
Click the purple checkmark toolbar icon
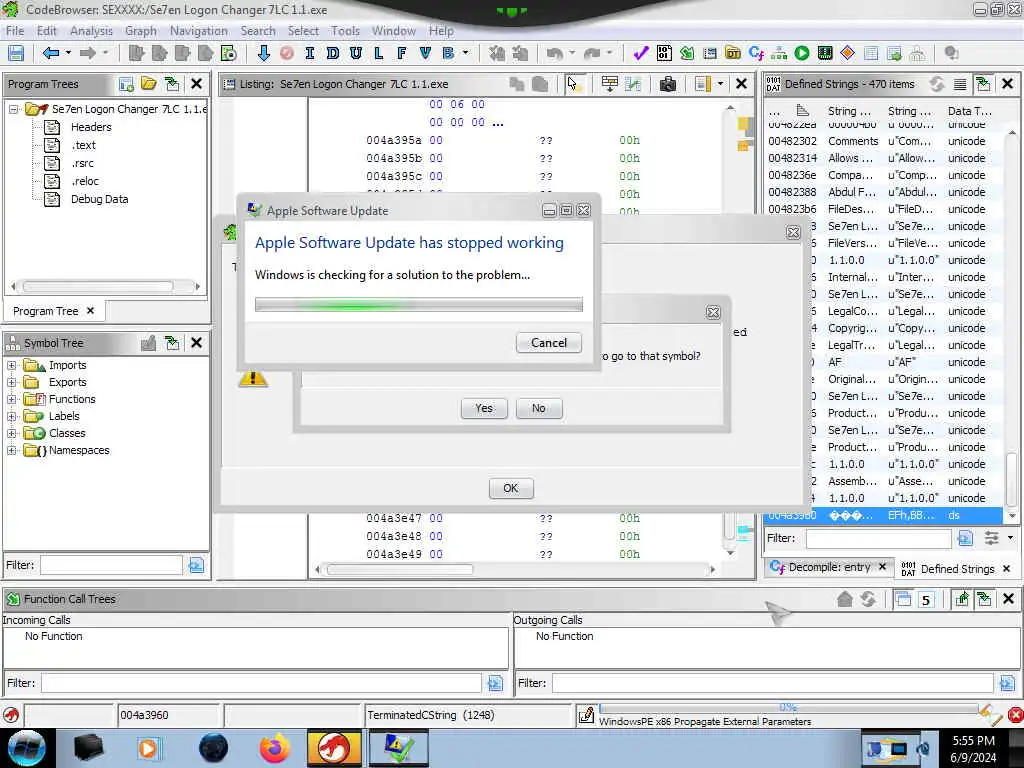click(641, 54)
